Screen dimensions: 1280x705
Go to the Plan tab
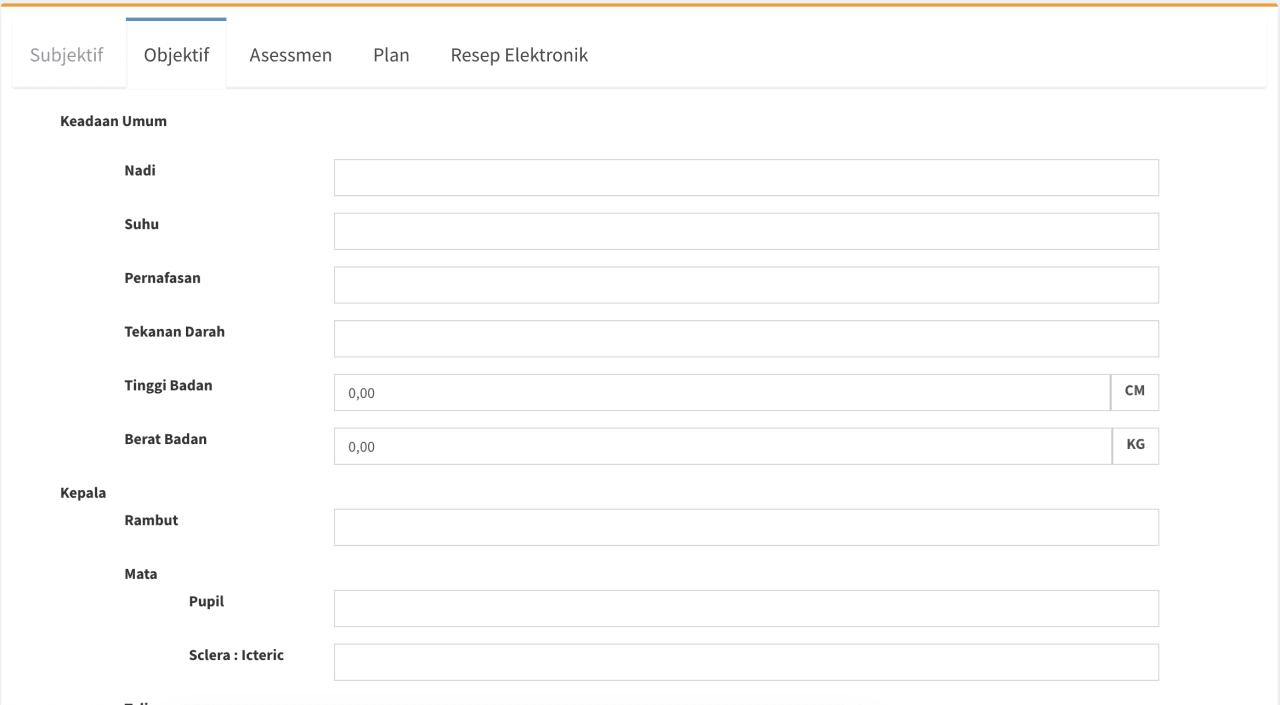(391, 55)
